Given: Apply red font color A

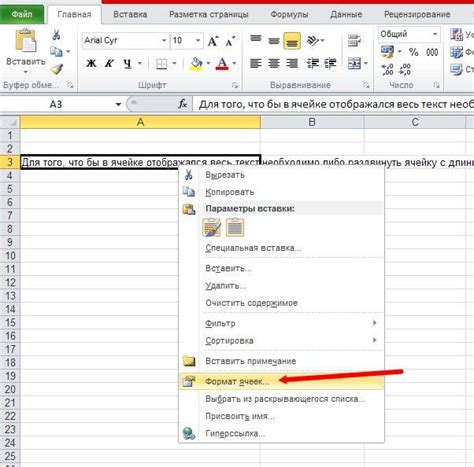Looking at the screenshot, I should (x=222, y=63).
